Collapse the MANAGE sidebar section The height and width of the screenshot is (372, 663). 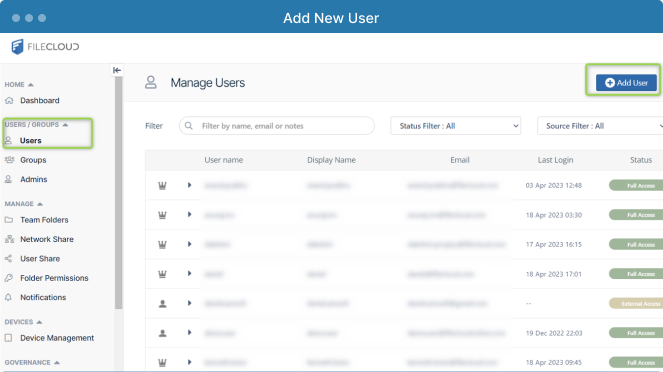tap(40, 204)
